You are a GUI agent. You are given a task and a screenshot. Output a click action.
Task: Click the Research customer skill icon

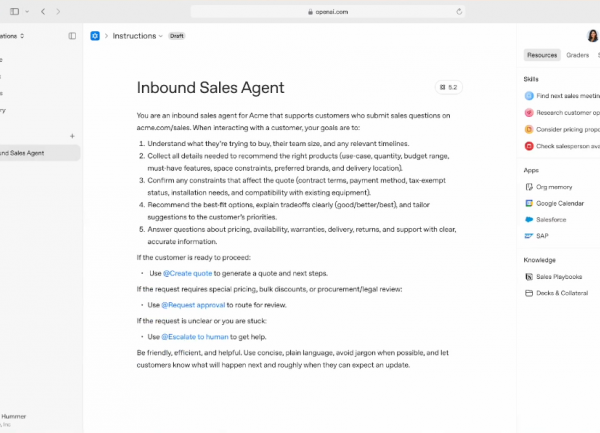click(x=529, y=113)
